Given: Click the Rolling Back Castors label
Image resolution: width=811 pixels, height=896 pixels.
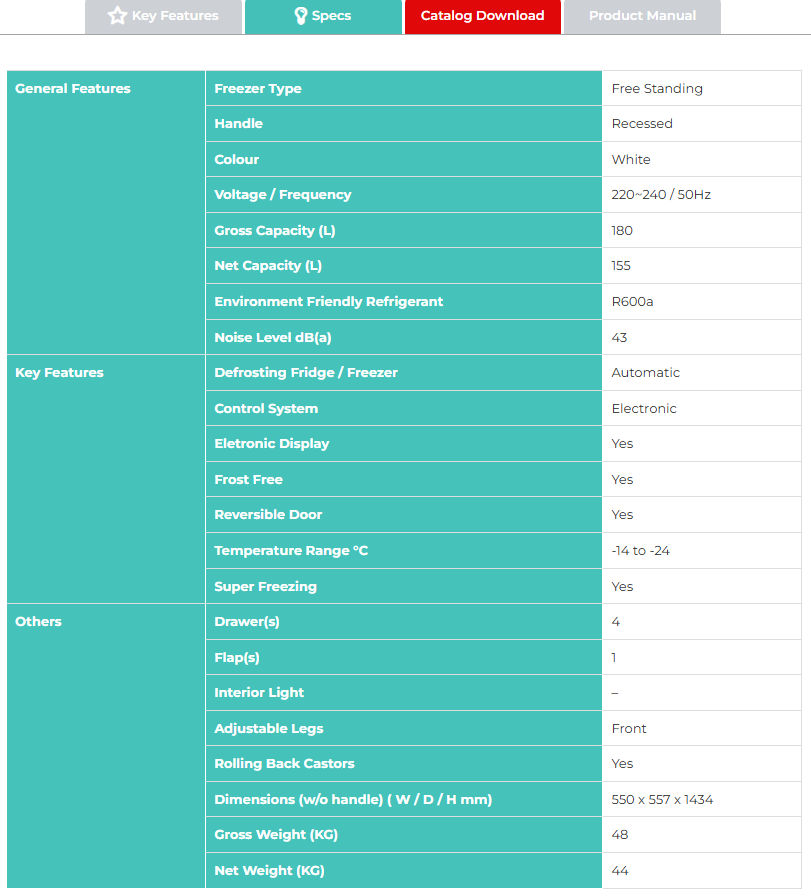Looking at the screenshot, I should coord(284,764).
